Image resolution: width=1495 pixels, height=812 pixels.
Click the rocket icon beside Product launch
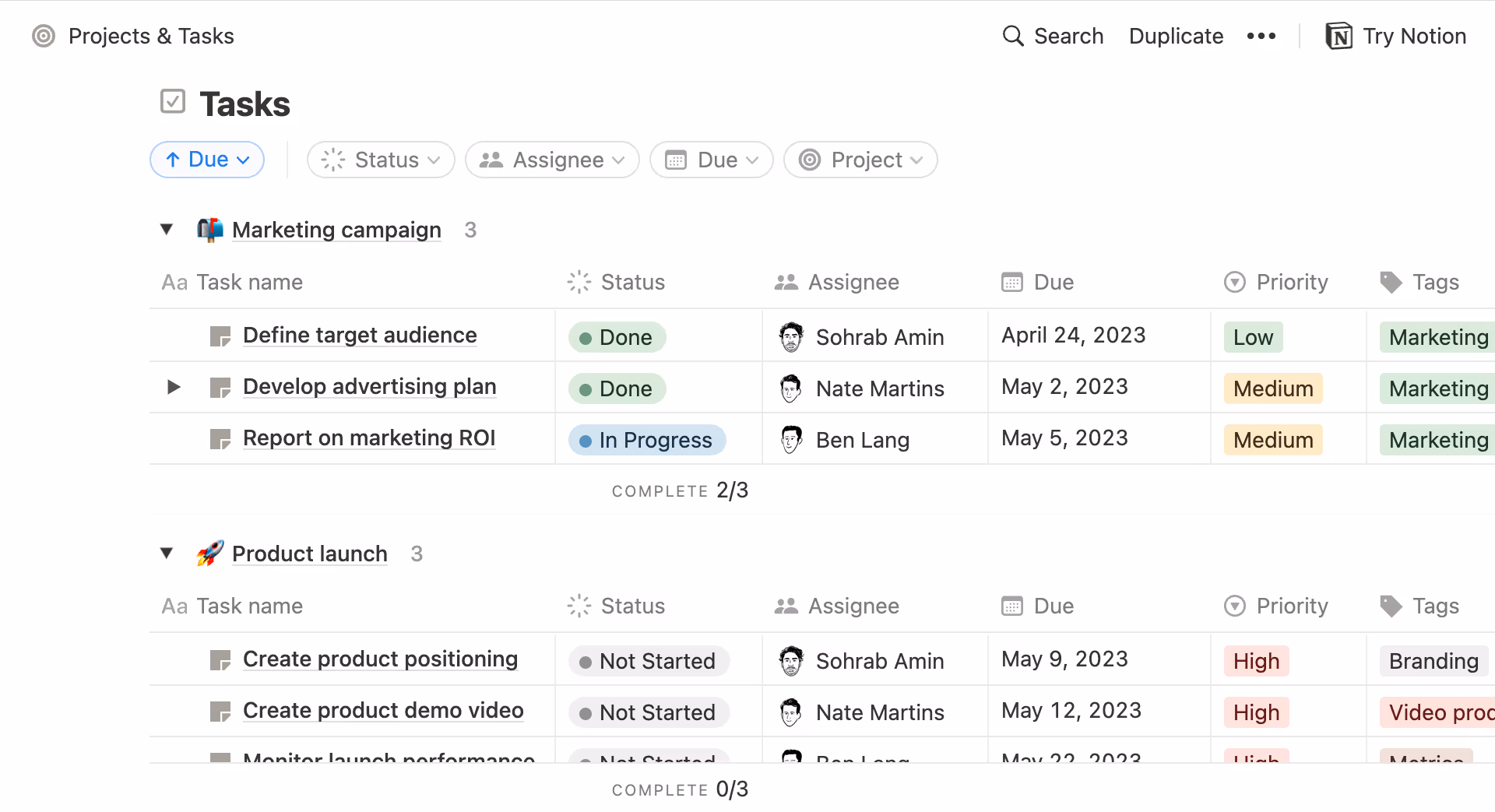click(209, 553)
